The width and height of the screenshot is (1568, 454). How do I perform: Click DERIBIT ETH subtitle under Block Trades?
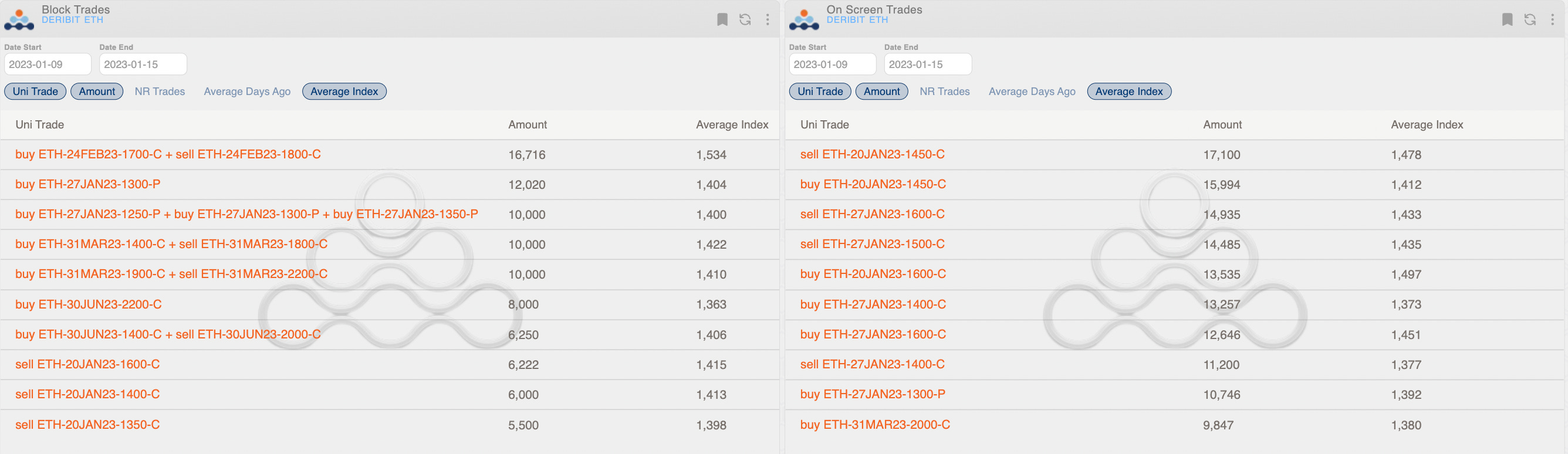[72, 20]
